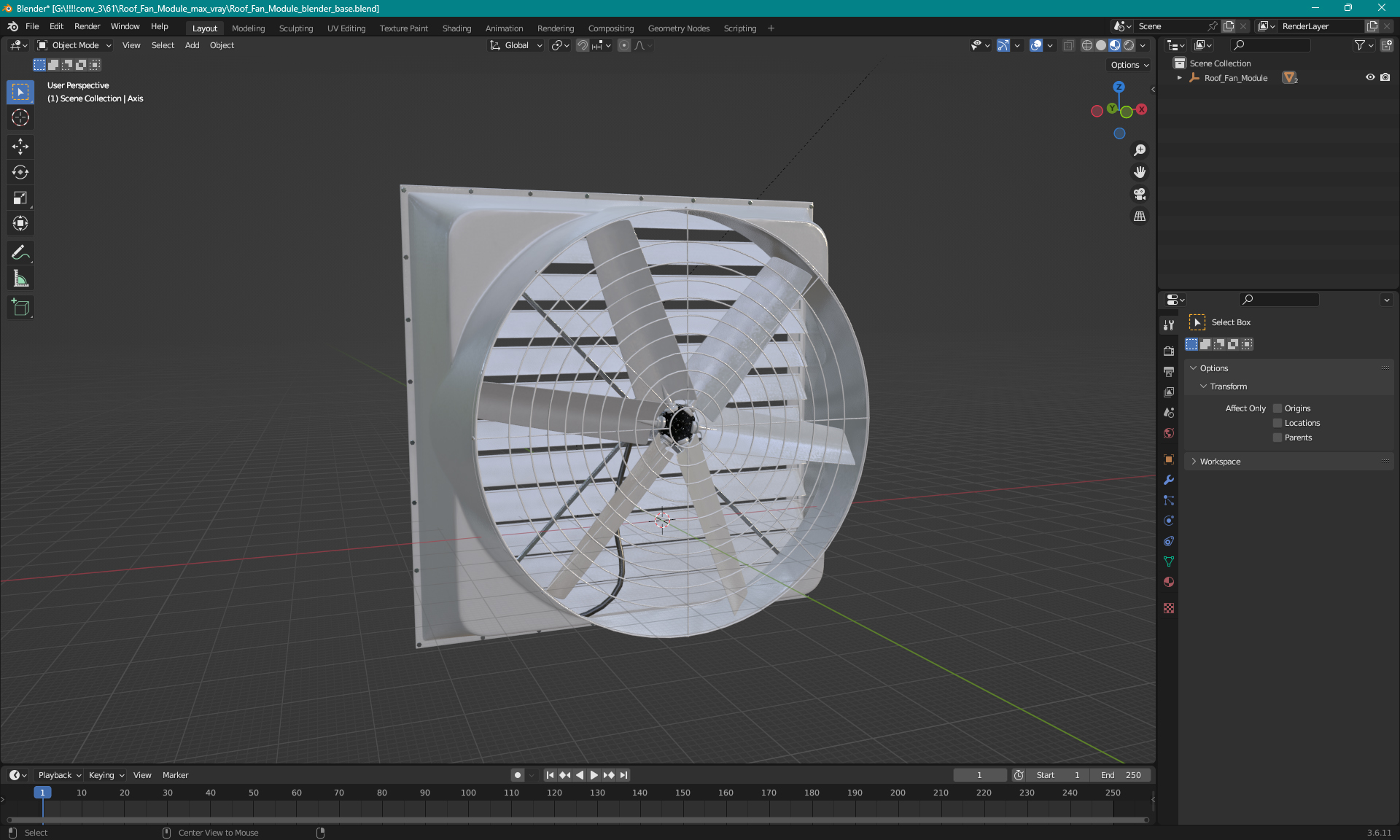
Task: Select the Cursor tool in the toolbar
Action: pos(20,118)
